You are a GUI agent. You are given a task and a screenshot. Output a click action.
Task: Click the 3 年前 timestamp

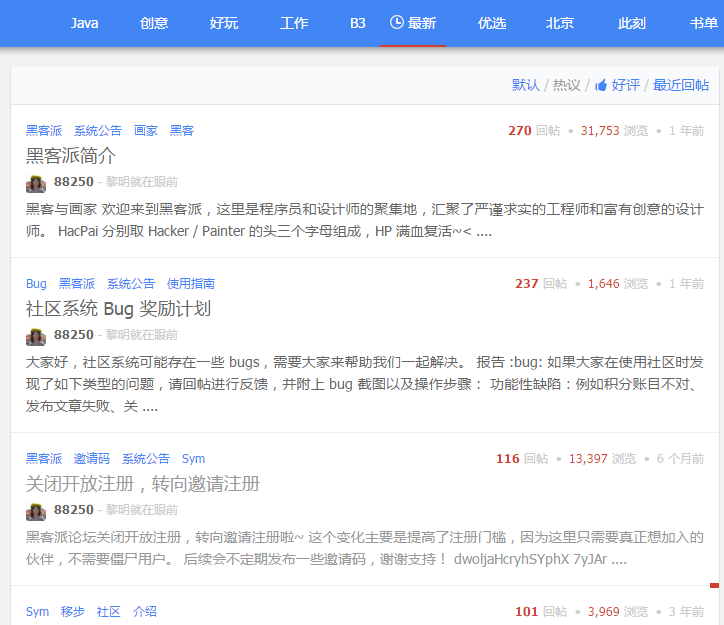point(686,612)
